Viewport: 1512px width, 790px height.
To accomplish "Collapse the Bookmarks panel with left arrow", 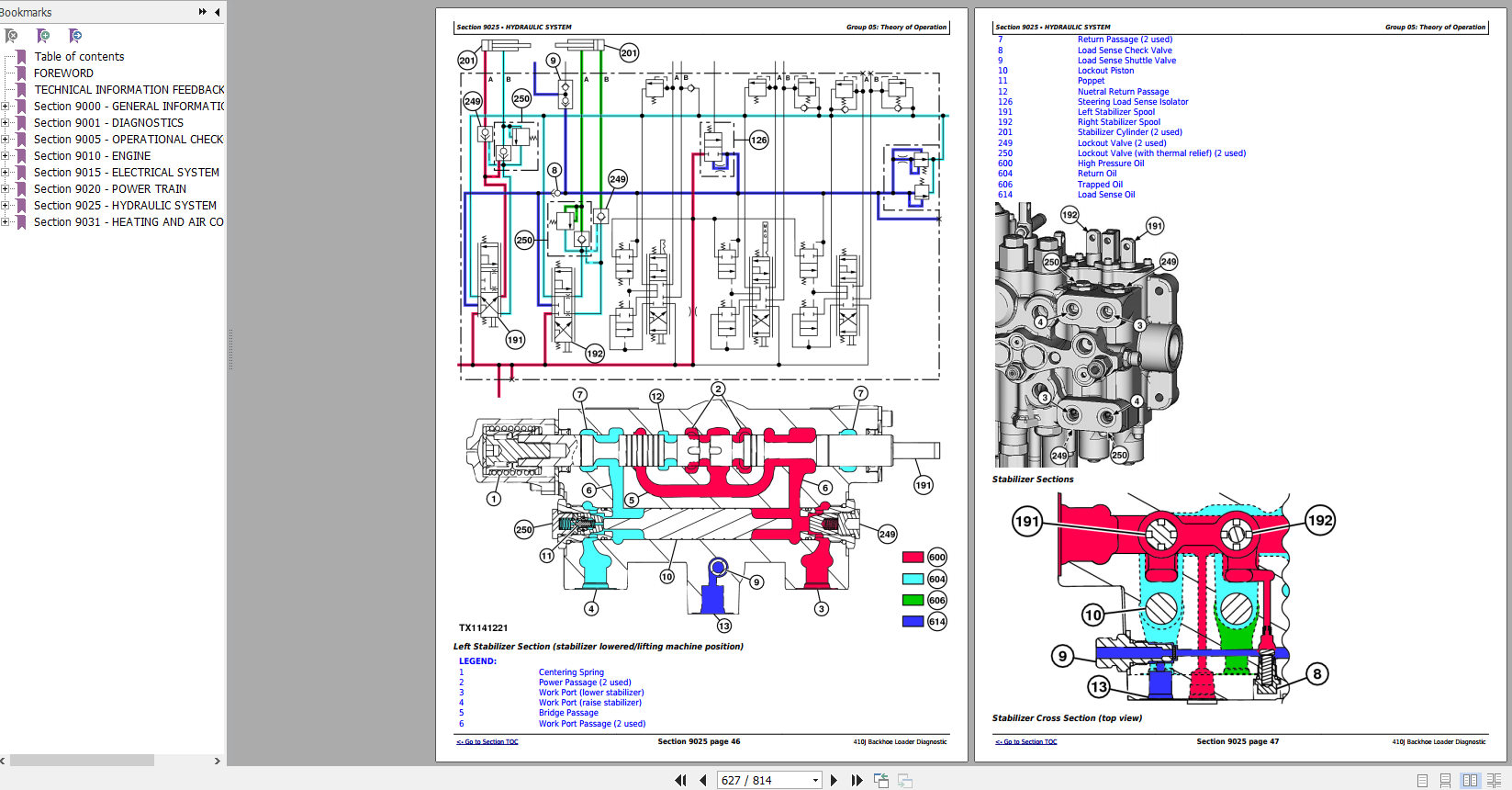I will click(218, 12).
